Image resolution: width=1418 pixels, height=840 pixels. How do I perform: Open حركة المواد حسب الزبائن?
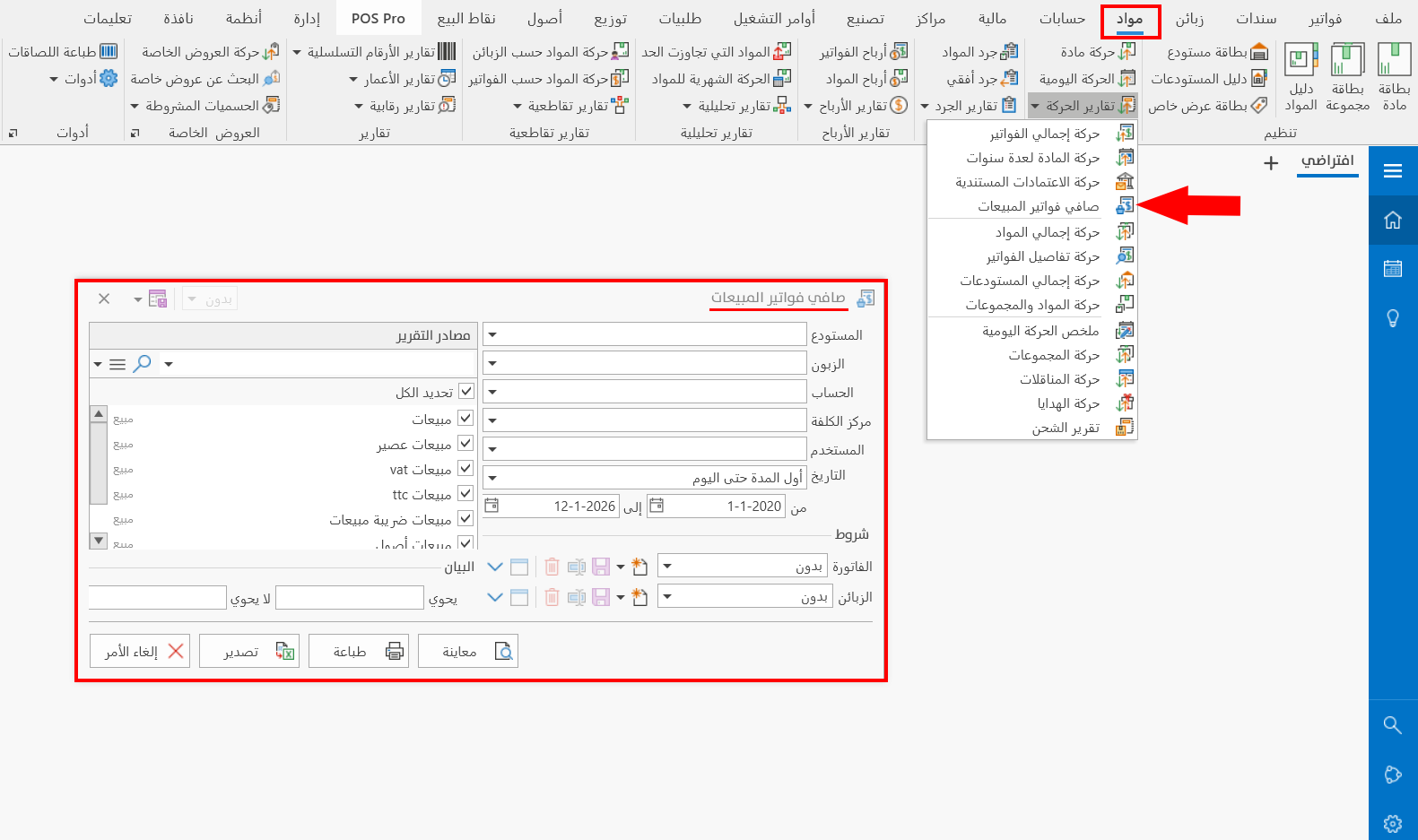pyautogui.click(x=550, y=52)
